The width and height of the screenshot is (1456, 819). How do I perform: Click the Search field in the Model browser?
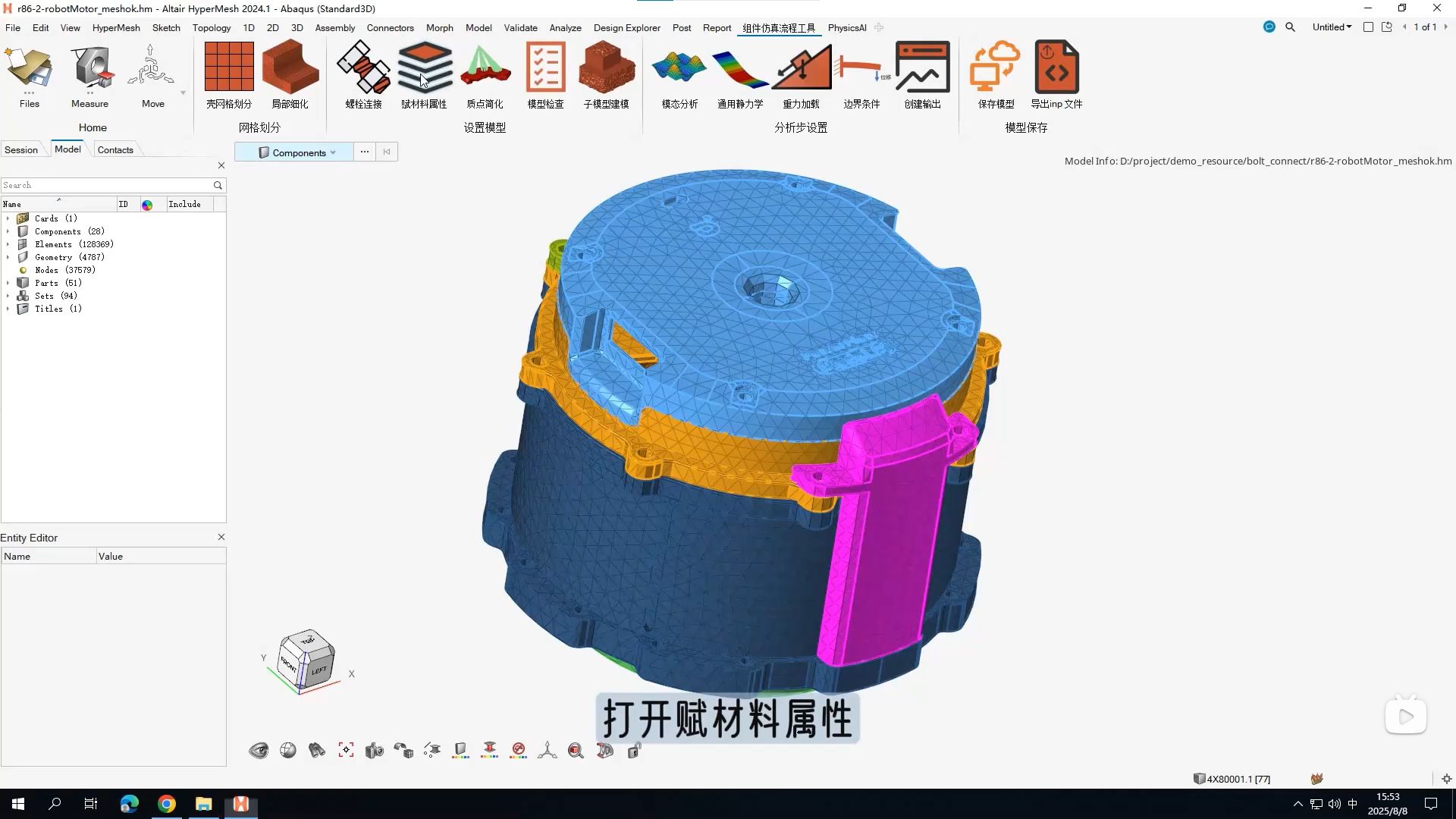106,185
